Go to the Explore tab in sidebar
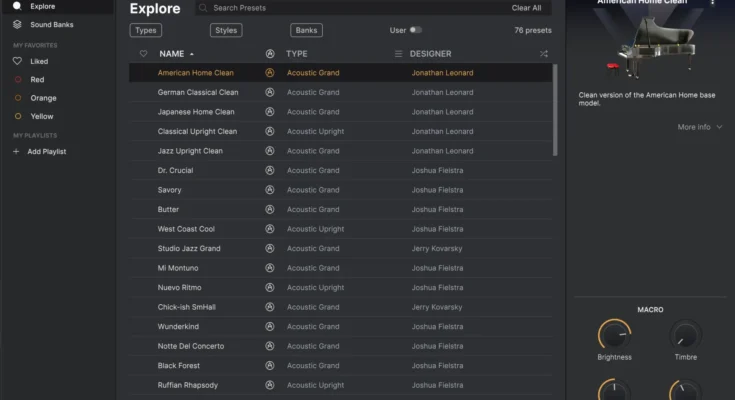735x400 pixels. tap(42, 6)
